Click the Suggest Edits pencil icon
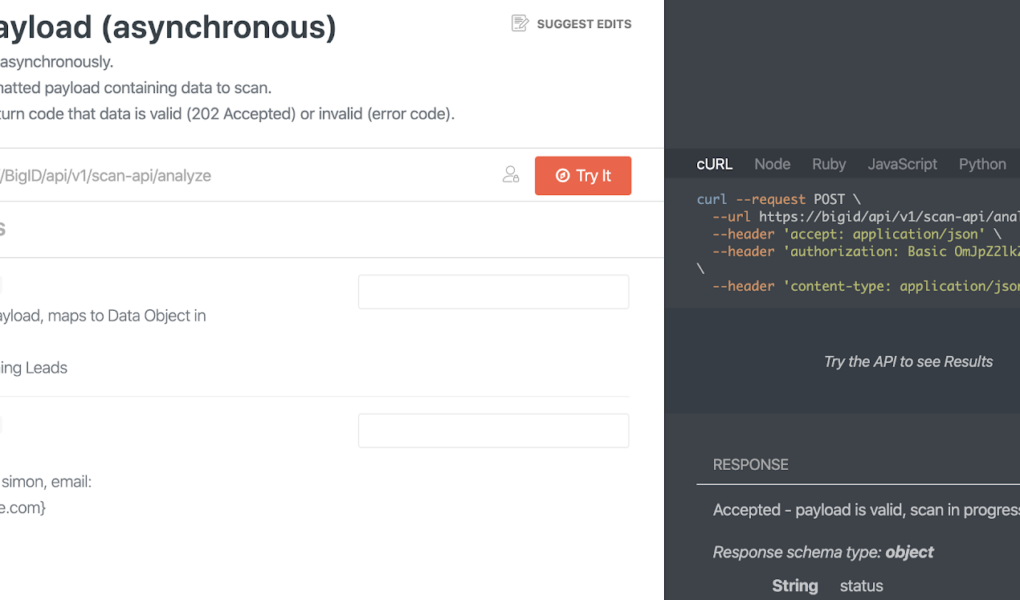 [x=519, y=23]
